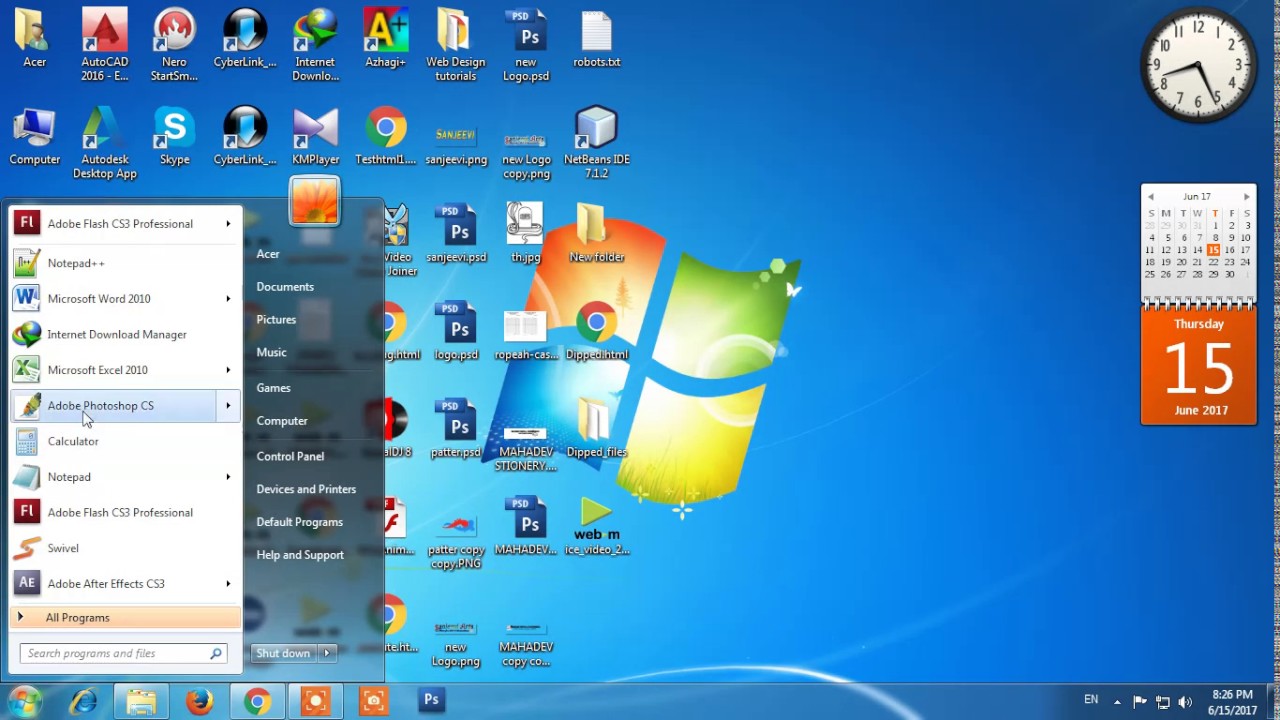Launch Autodesk Desktop App icon
The width and height of the screenshot is (1280, 720).
104,143
